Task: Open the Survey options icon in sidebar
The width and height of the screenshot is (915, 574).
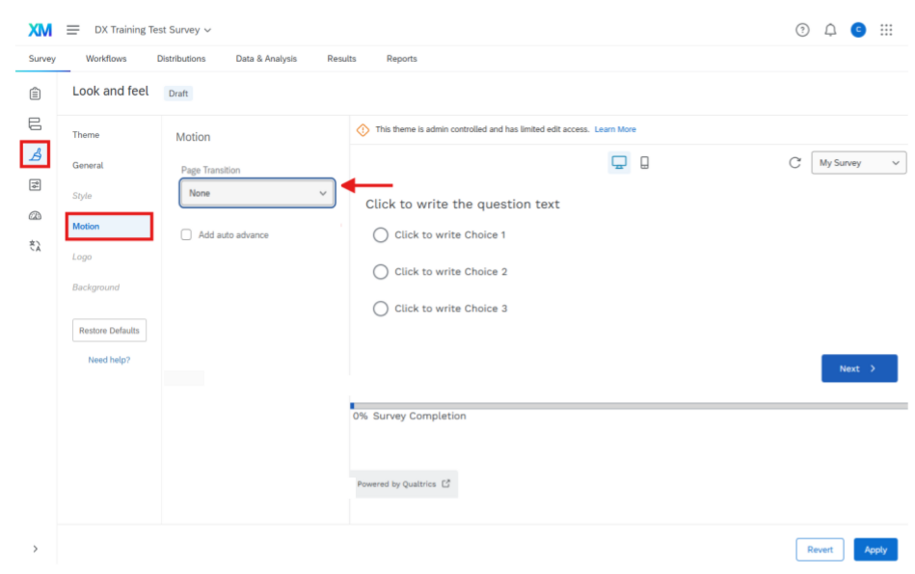Action: pyautogui.click(x=35, y=185)
